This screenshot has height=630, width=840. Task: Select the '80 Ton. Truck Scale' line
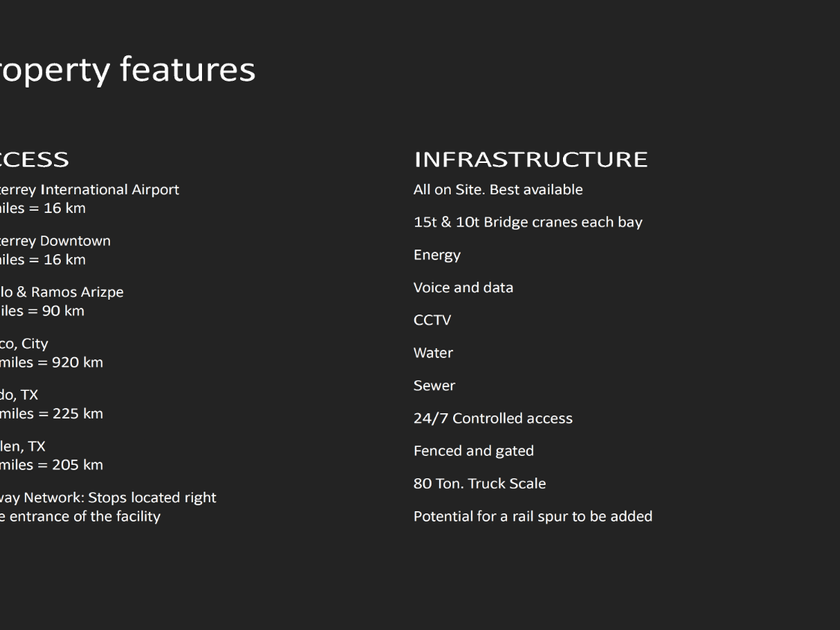click(x=480, y=484)
